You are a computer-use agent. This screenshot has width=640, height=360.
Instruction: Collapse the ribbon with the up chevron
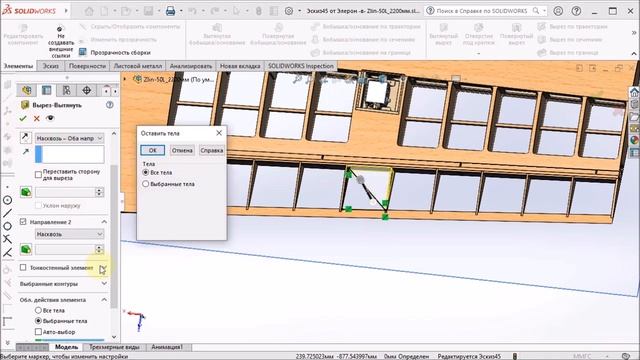[x=634, y=53]
